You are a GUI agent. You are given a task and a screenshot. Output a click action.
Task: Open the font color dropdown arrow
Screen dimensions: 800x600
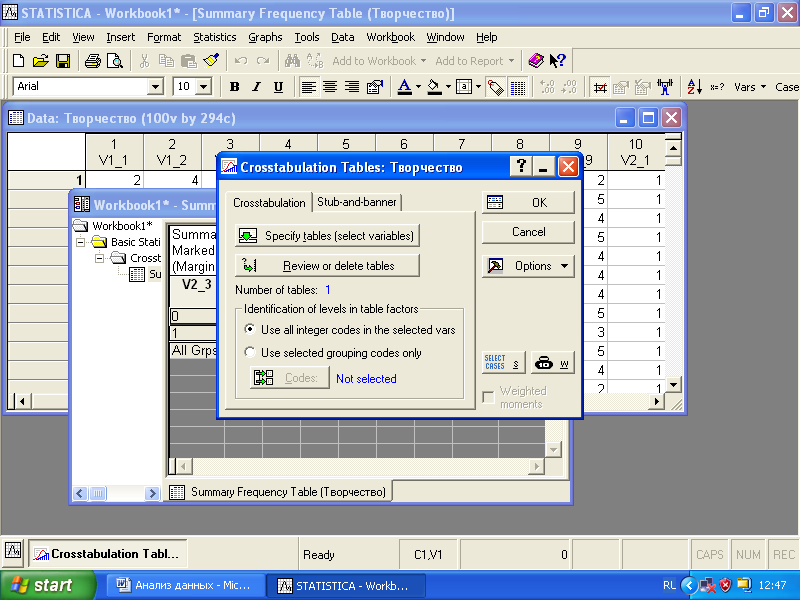(418, 87)
